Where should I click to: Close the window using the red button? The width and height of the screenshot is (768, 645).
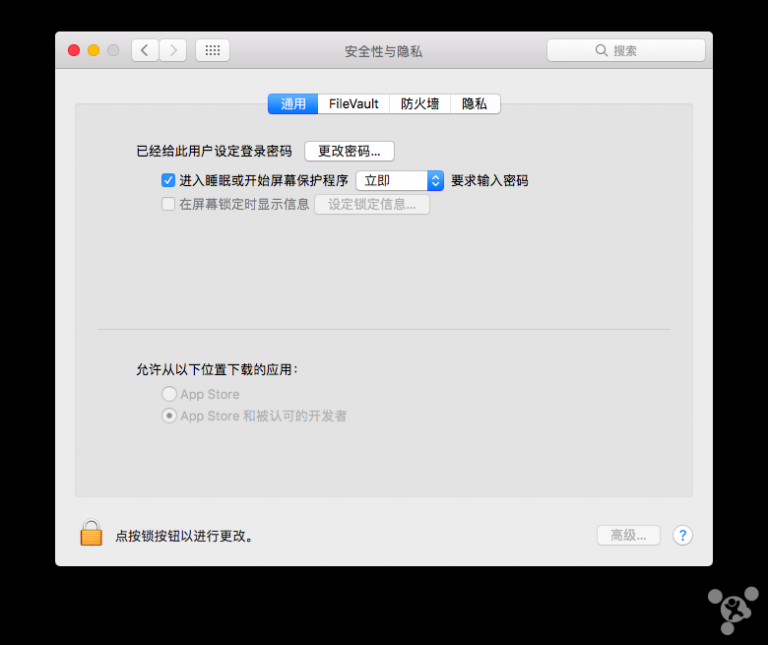pyautogui.click(x=74, y=50)
